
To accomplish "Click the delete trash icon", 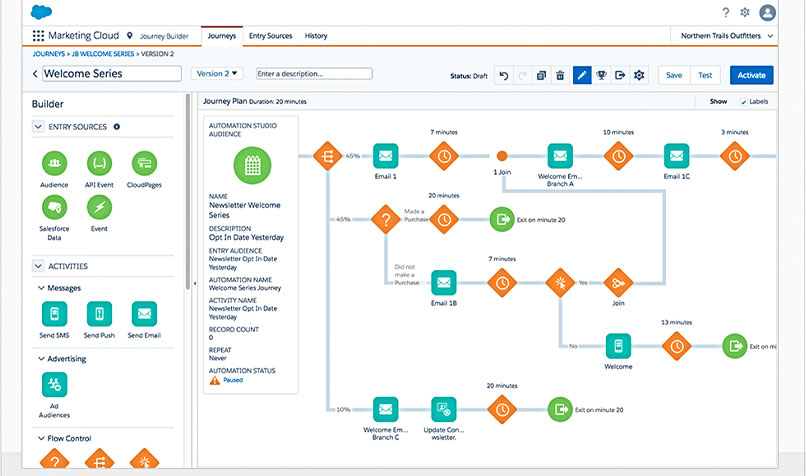I will pyautogui.click(x=560, y=76).
